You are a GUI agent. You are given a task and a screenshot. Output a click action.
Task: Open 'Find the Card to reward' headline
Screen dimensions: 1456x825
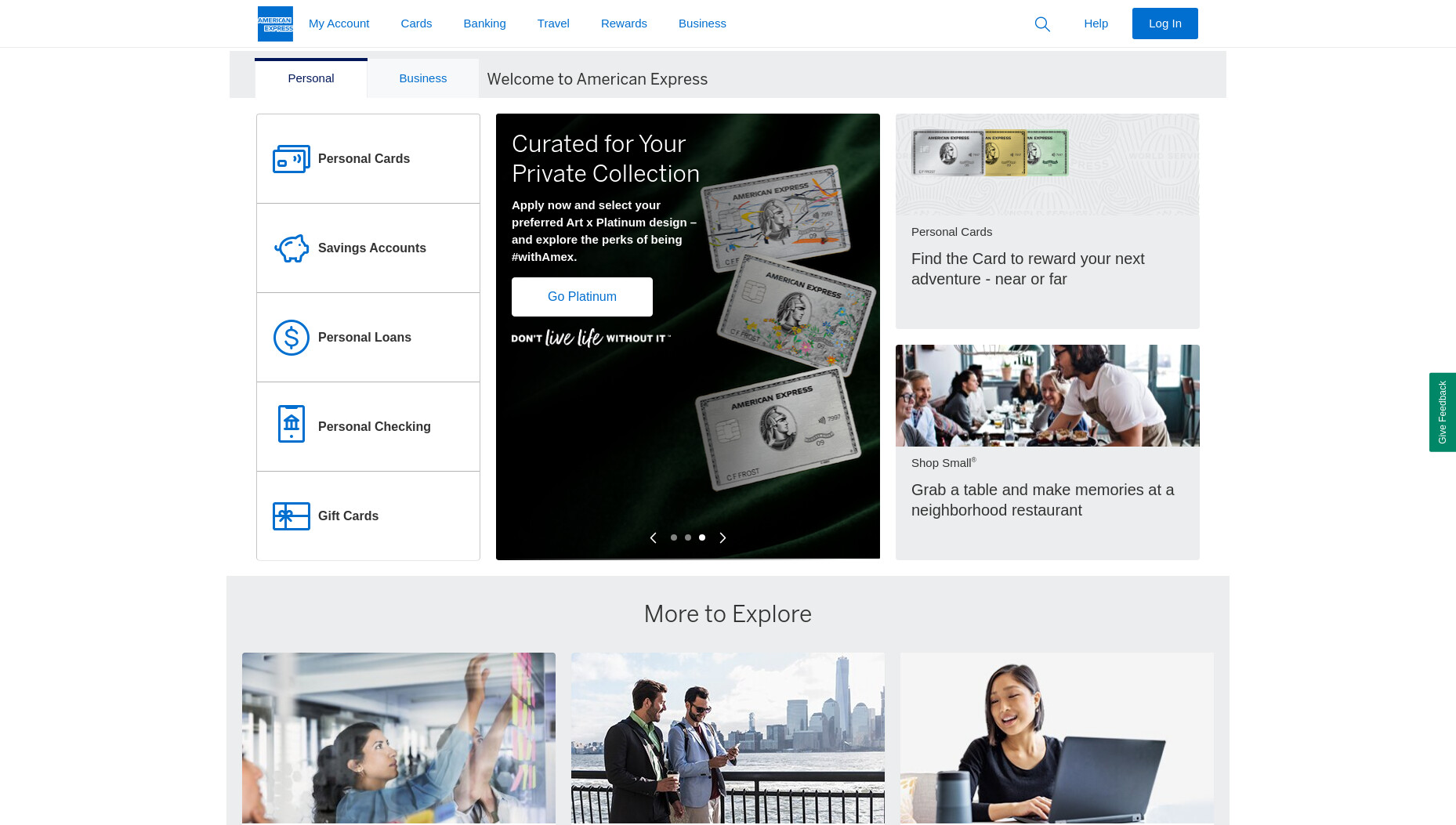click(x=1027, y=269)
